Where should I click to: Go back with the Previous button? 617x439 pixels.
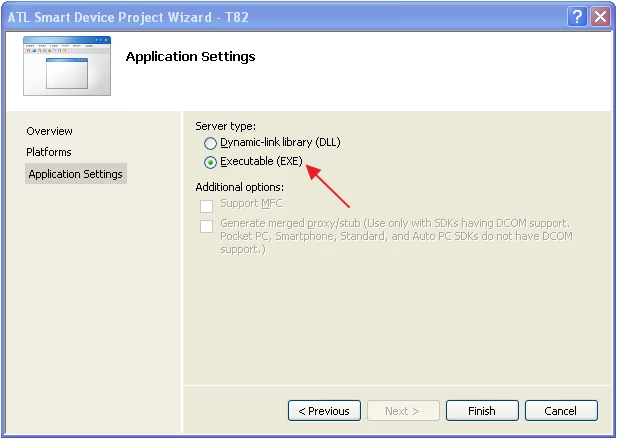coord(324,411)
